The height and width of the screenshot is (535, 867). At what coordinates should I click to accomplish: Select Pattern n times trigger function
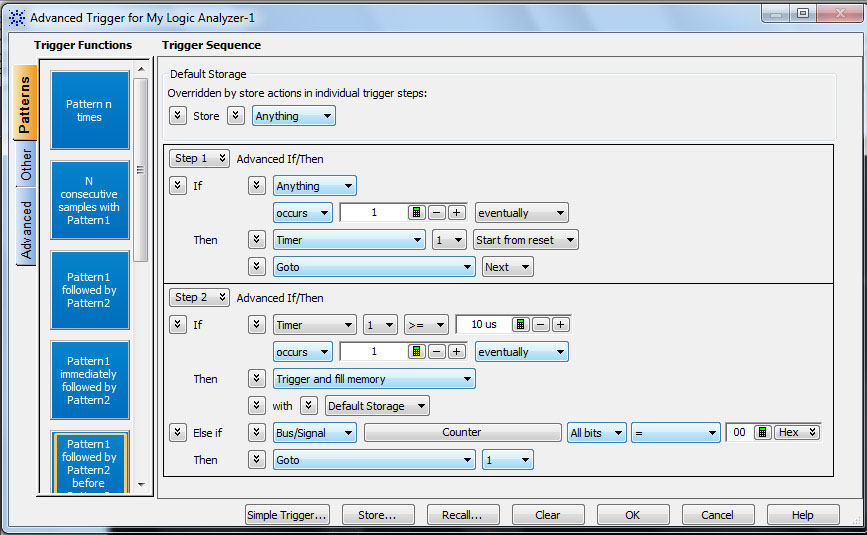90,110
